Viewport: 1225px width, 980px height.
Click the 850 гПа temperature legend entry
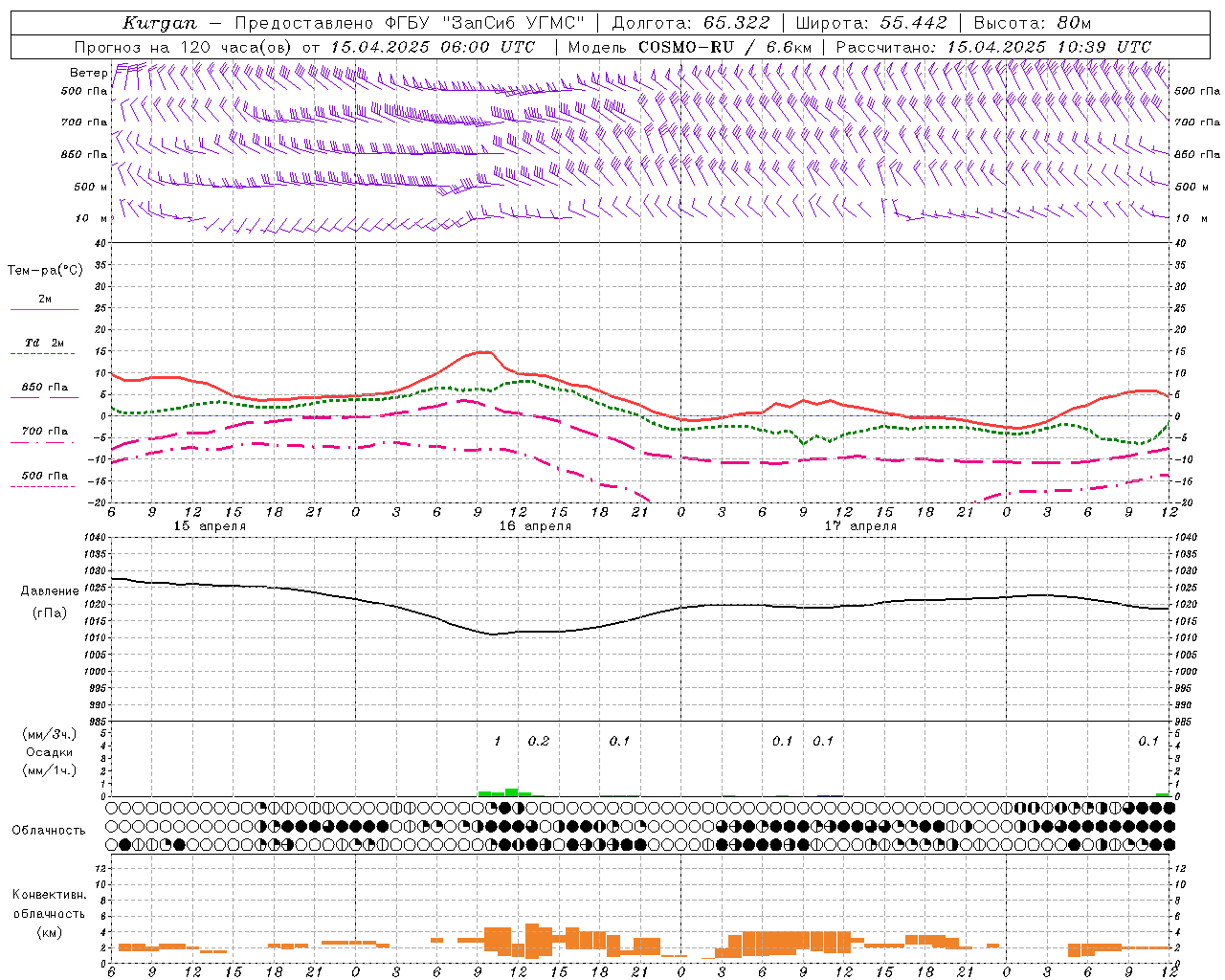tap(44, 388)
